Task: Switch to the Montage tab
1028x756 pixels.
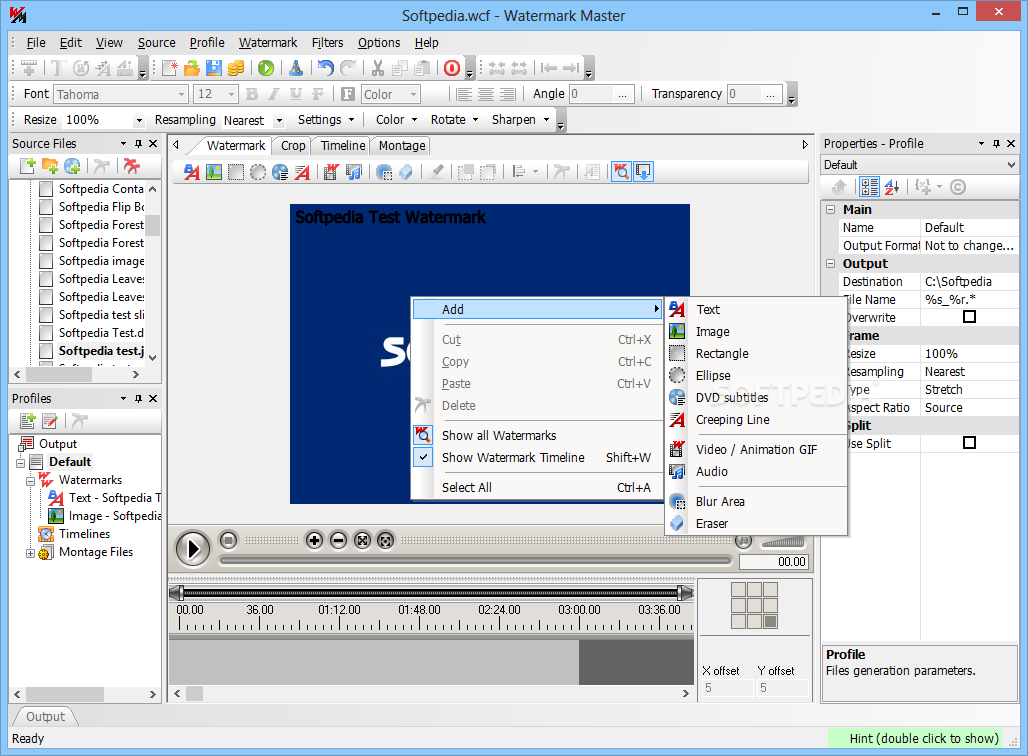Action: click(402, 146)
